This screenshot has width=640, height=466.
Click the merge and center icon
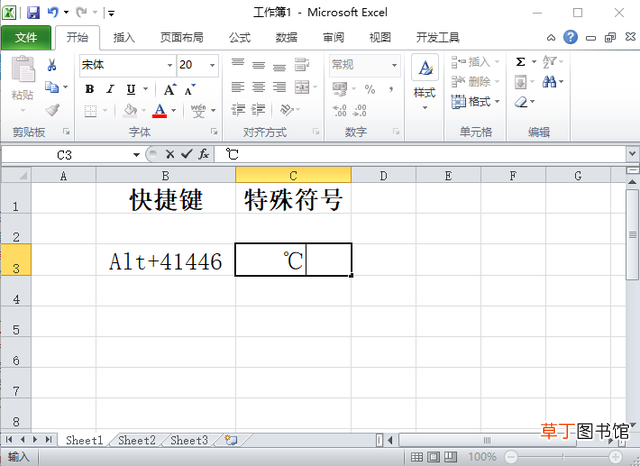[302, 87]
